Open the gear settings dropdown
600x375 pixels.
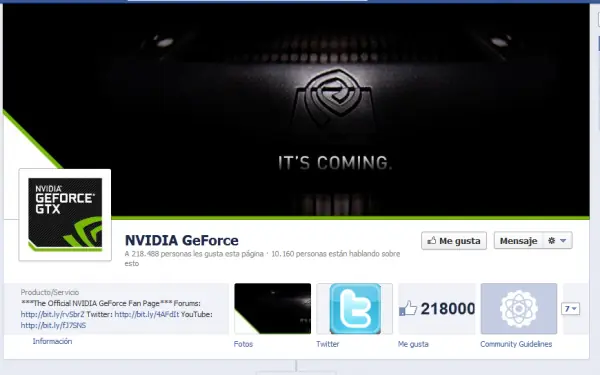pos(558,241)
